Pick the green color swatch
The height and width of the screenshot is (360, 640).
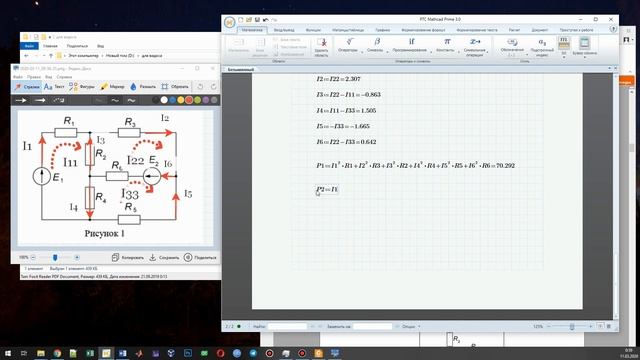tap(198, 100)
